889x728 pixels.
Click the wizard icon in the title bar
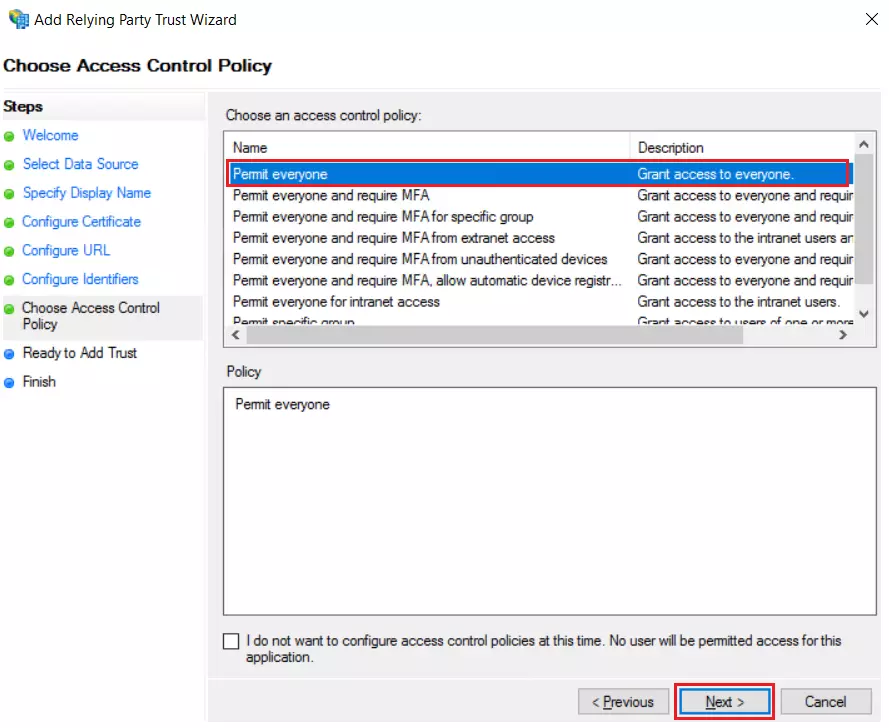point(18,19)
